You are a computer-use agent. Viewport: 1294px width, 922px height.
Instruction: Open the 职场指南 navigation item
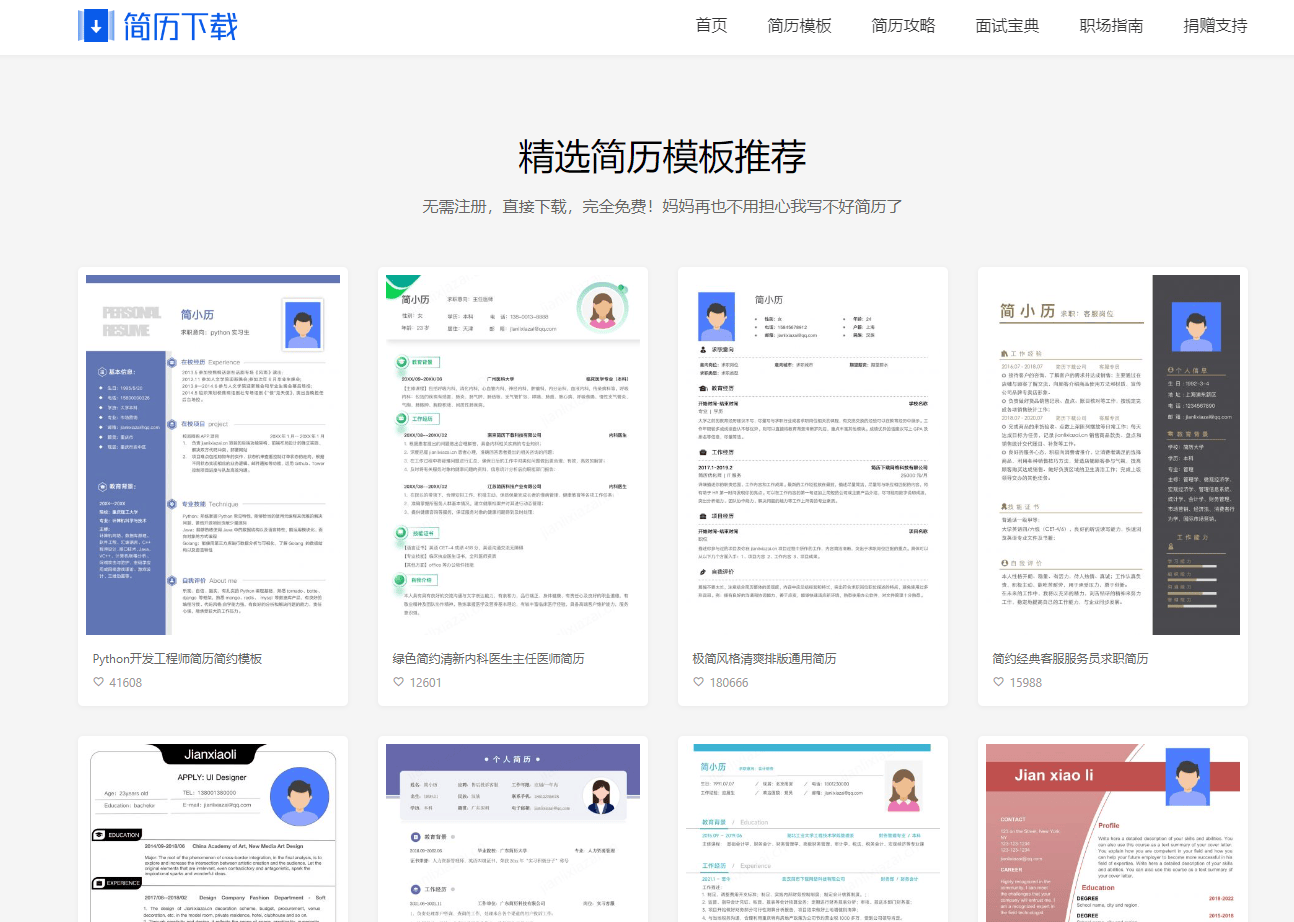click(x=1111, y=26)
